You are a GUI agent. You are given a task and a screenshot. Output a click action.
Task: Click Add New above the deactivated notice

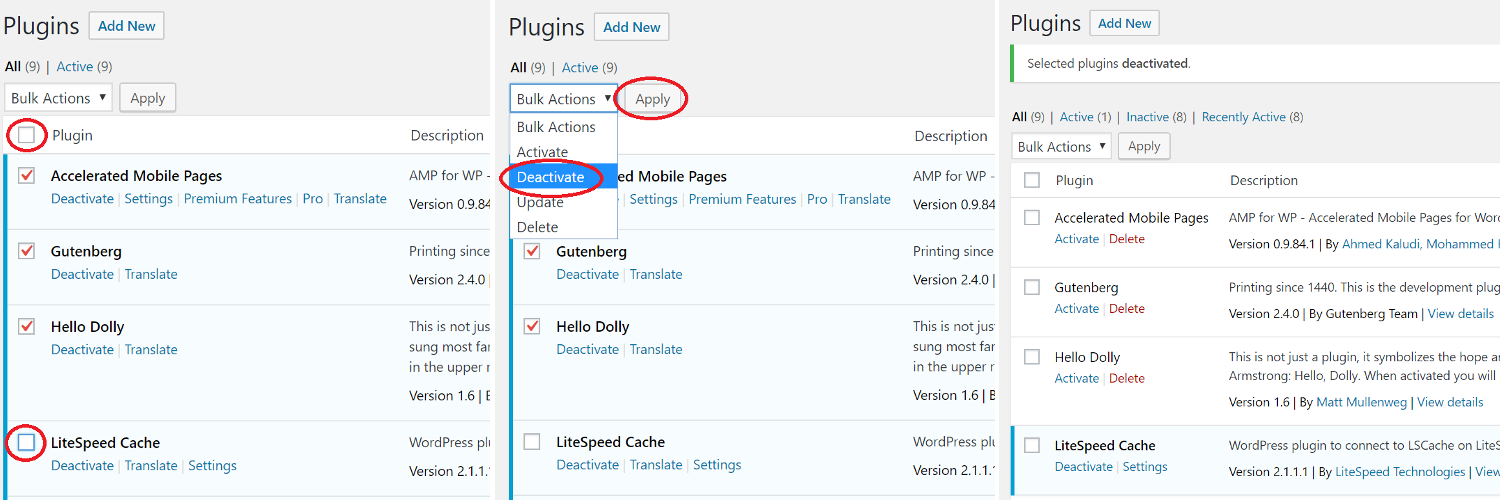click(x=1125, y=23)
